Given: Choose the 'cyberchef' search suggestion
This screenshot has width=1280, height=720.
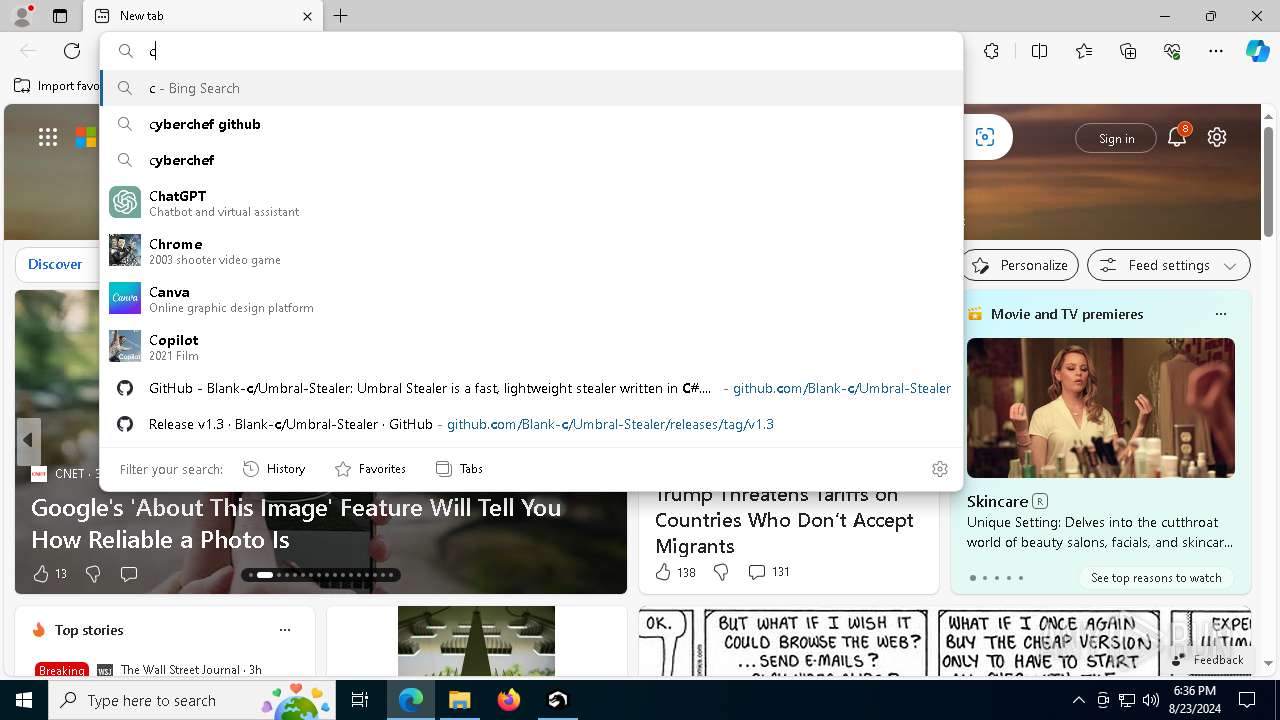Looking at the screenshot, I should 532,160.
